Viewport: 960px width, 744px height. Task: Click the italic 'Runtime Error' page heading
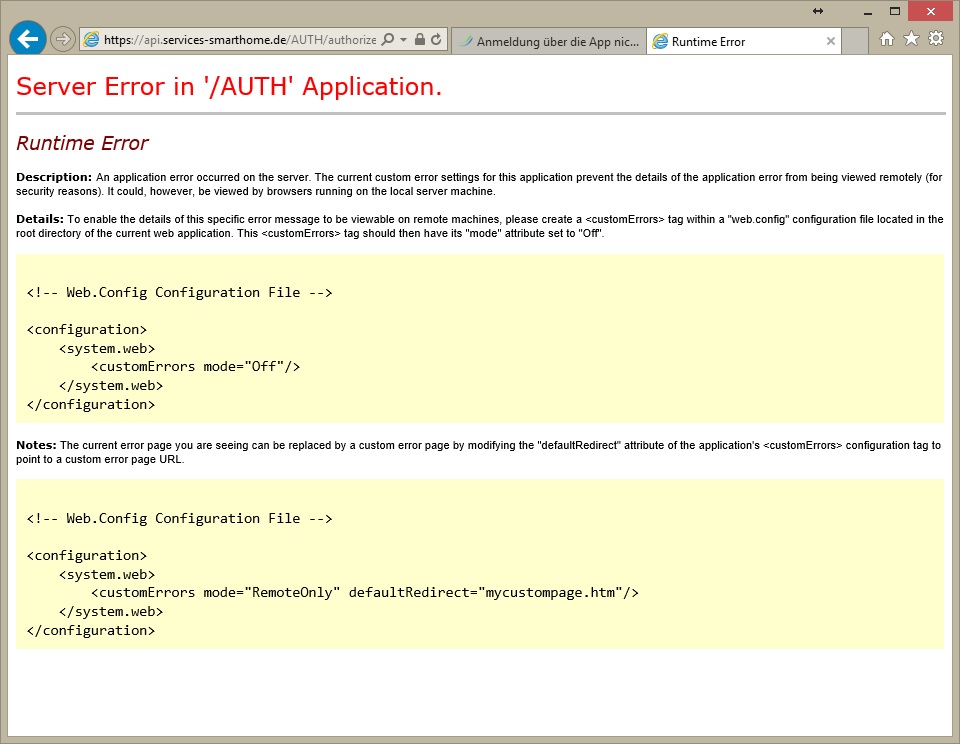coord(82,143)
